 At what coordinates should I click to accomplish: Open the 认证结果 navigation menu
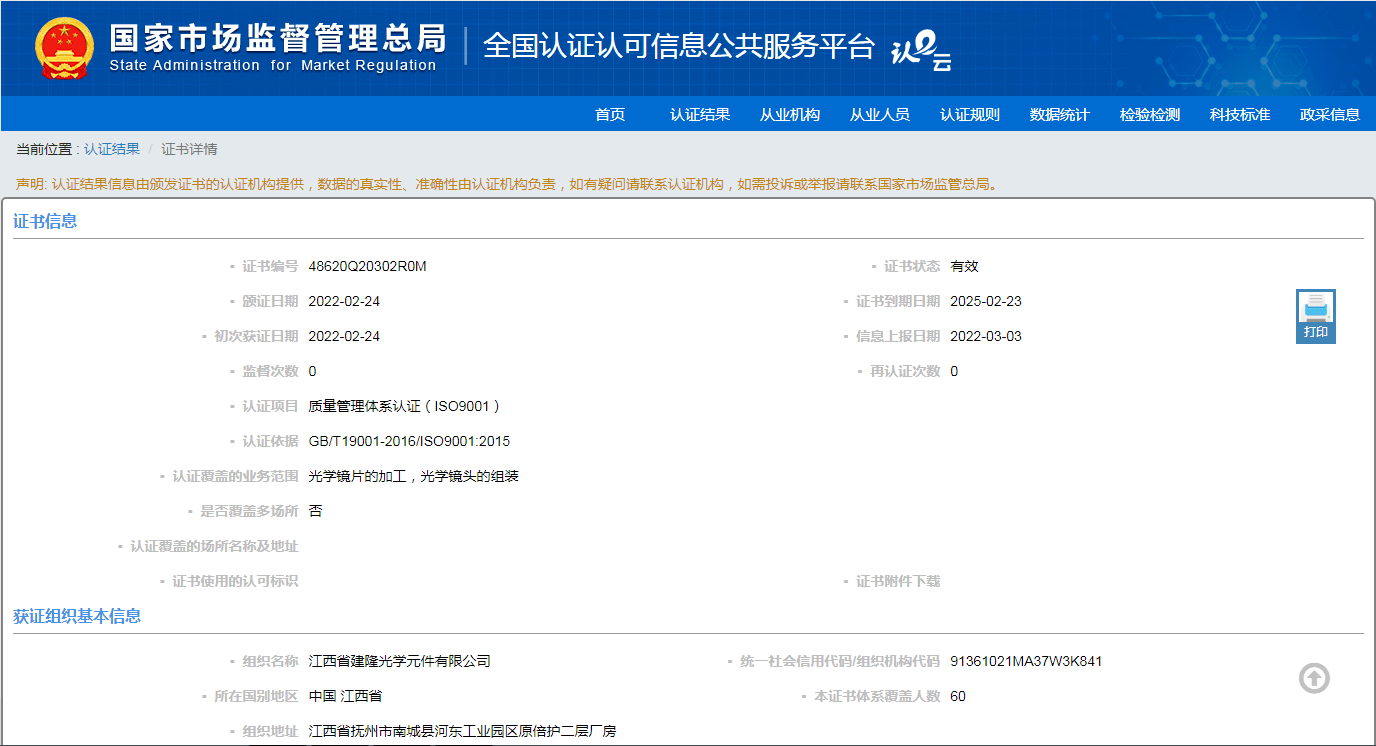[700, 115]
